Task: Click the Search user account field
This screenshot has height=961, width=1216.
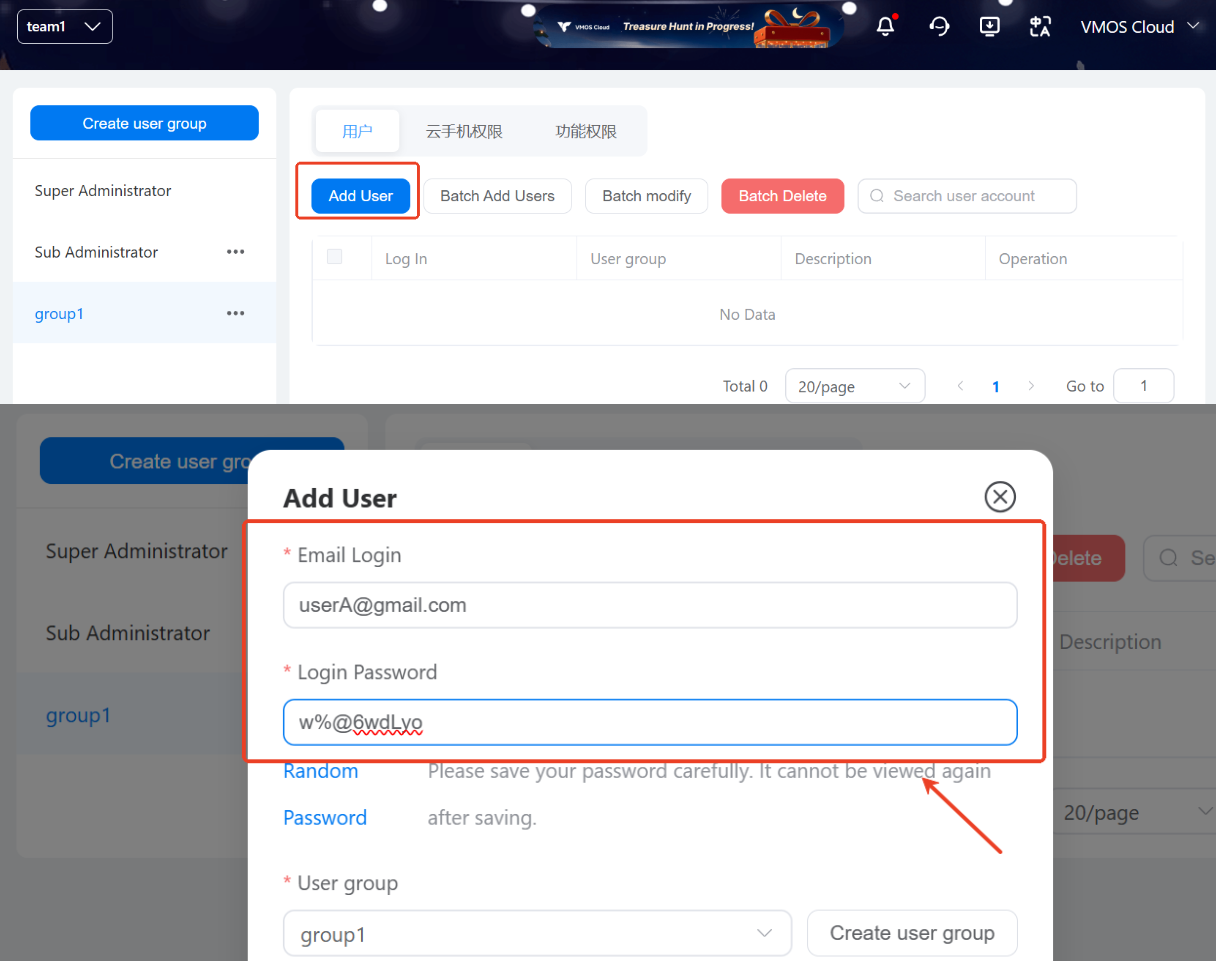Action: tap(966, 196)
